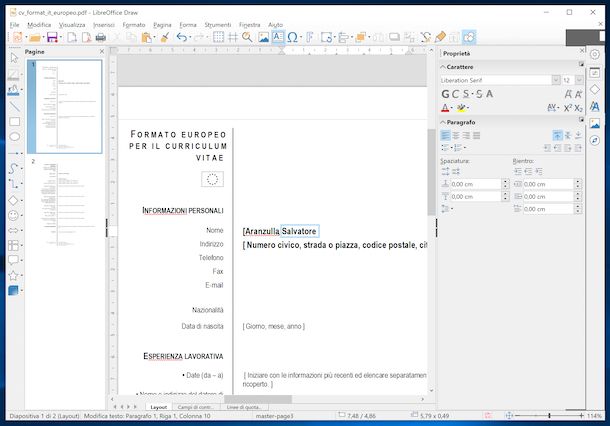Click the before-text indent input field
This screenshot has width=610, height=426.
549,184
